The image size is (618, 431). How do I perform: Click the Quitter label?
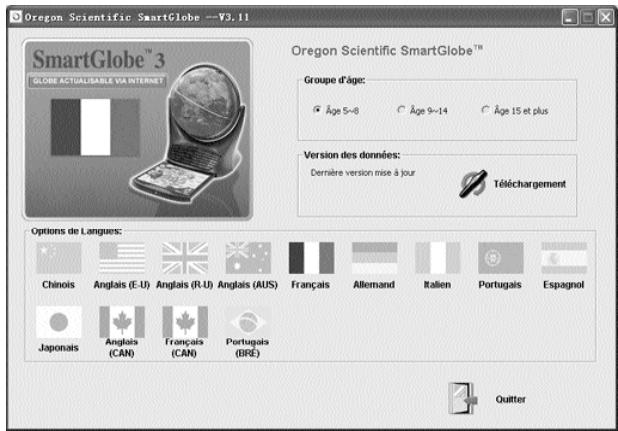tap(510, 399)
